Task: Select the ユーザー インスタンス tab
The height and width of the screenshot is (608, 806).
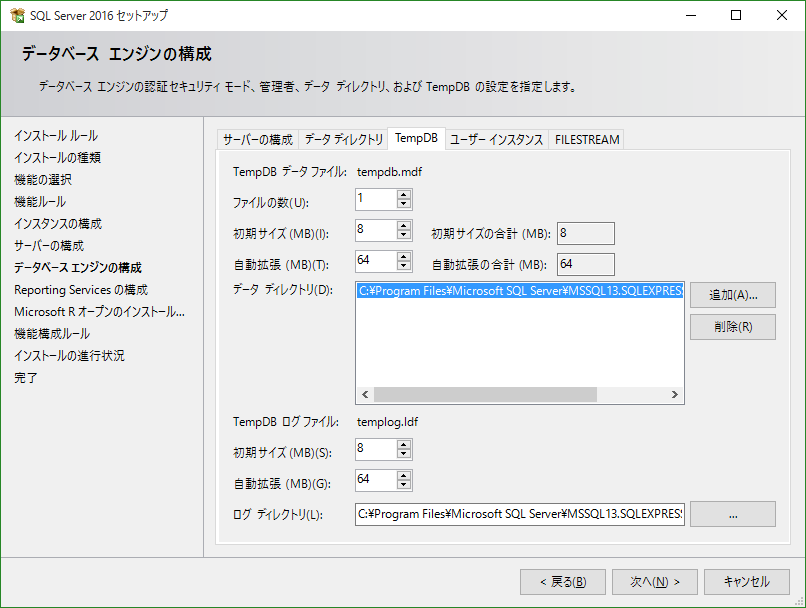Action: click(496, 139)
